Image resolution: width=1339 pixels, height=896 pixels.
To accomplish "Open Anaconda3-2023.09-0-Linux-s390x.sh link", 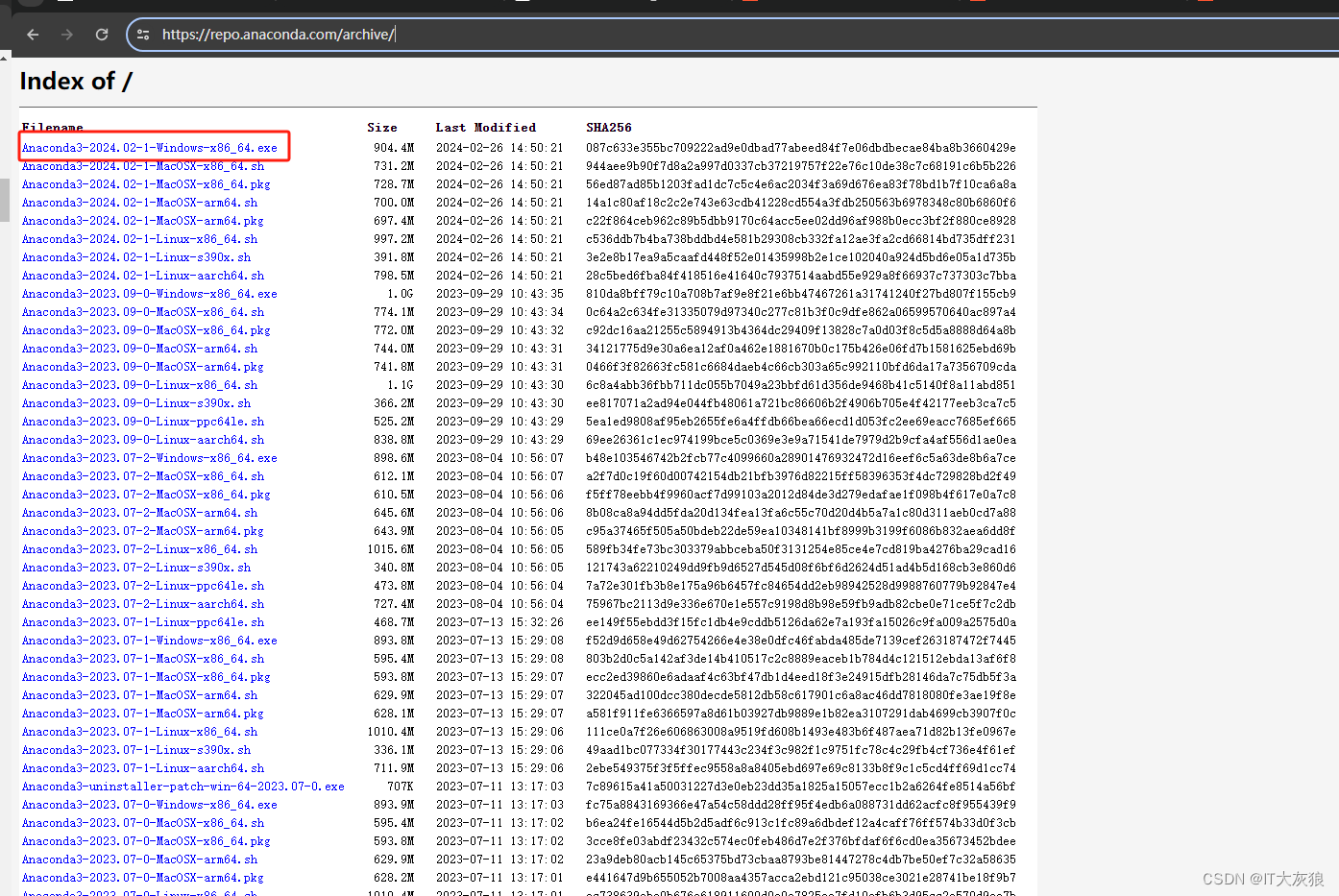I will pos(136,403).
